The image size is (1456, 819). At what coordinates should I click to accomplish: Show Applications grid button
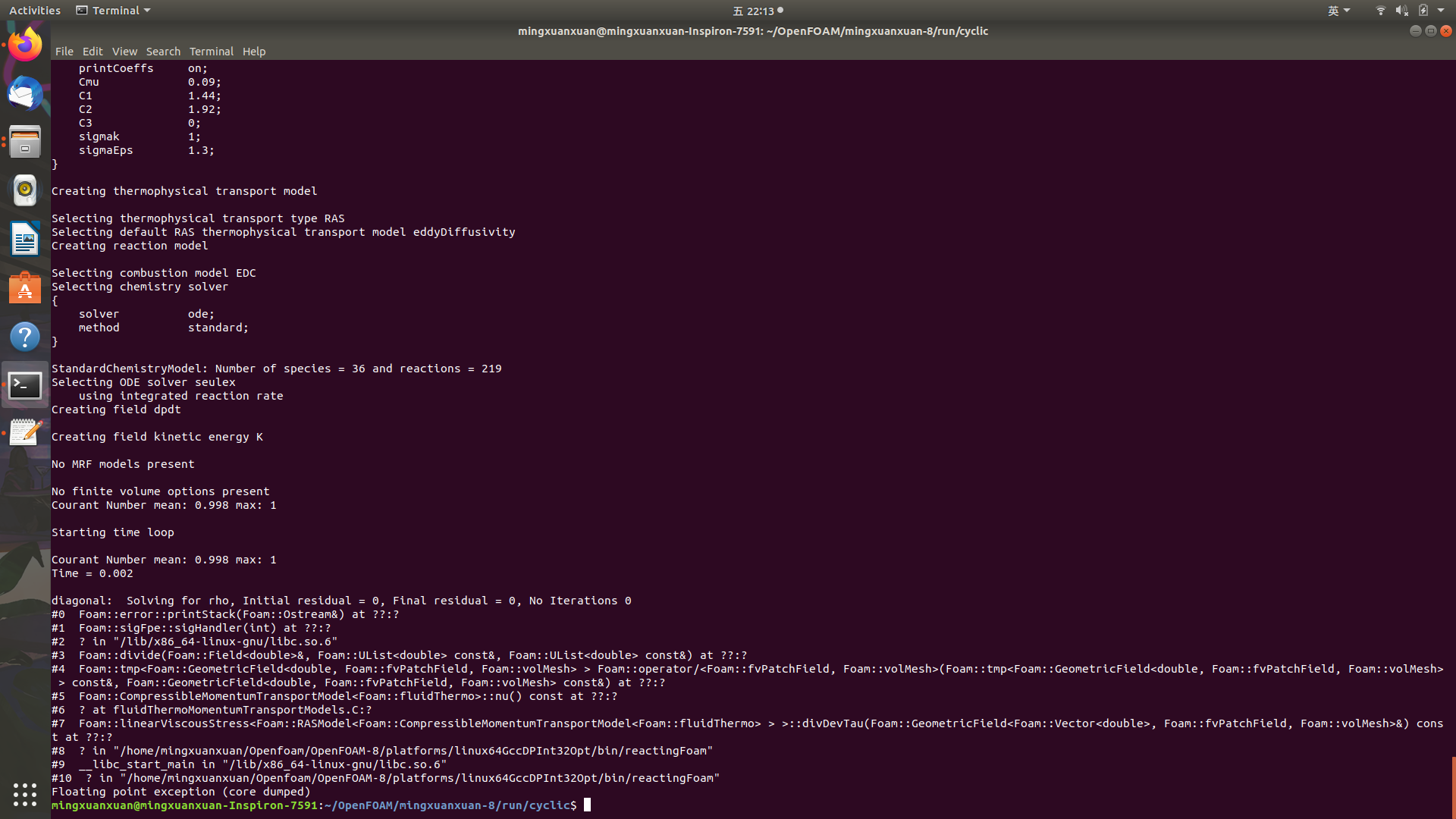coord(25,794)
